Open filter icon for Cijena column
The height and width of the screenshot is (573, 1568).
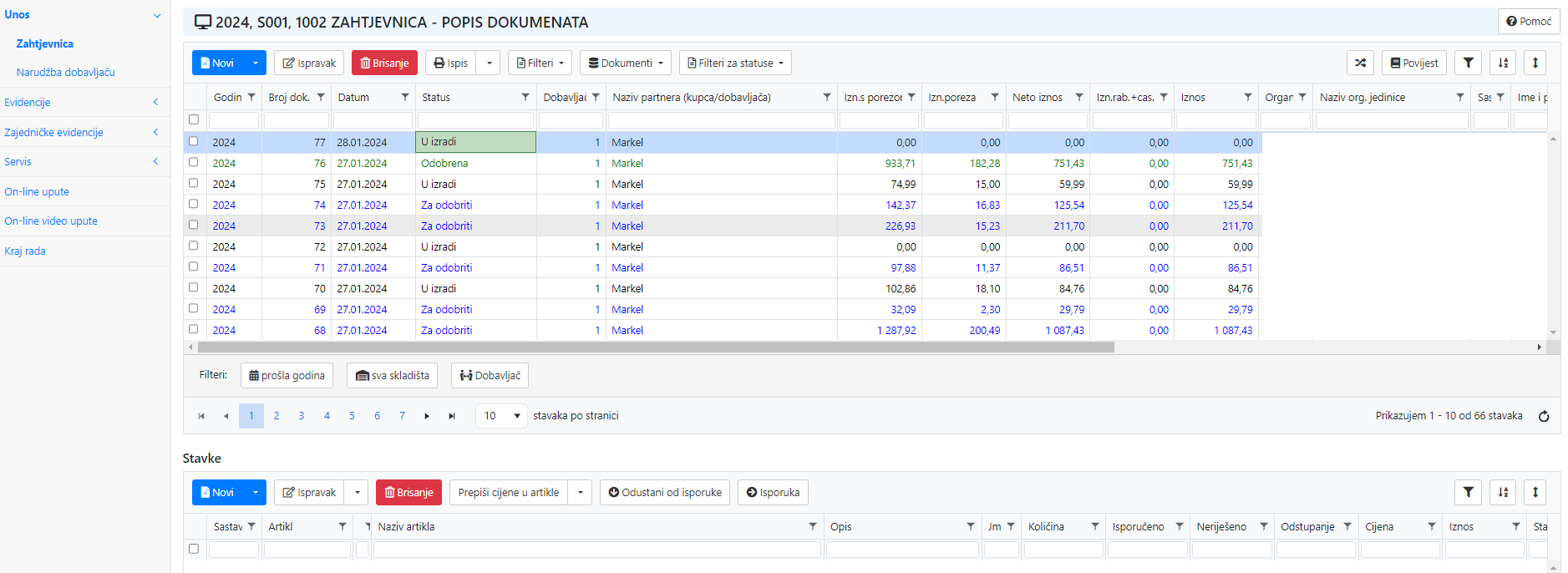tap(1432, 527)
